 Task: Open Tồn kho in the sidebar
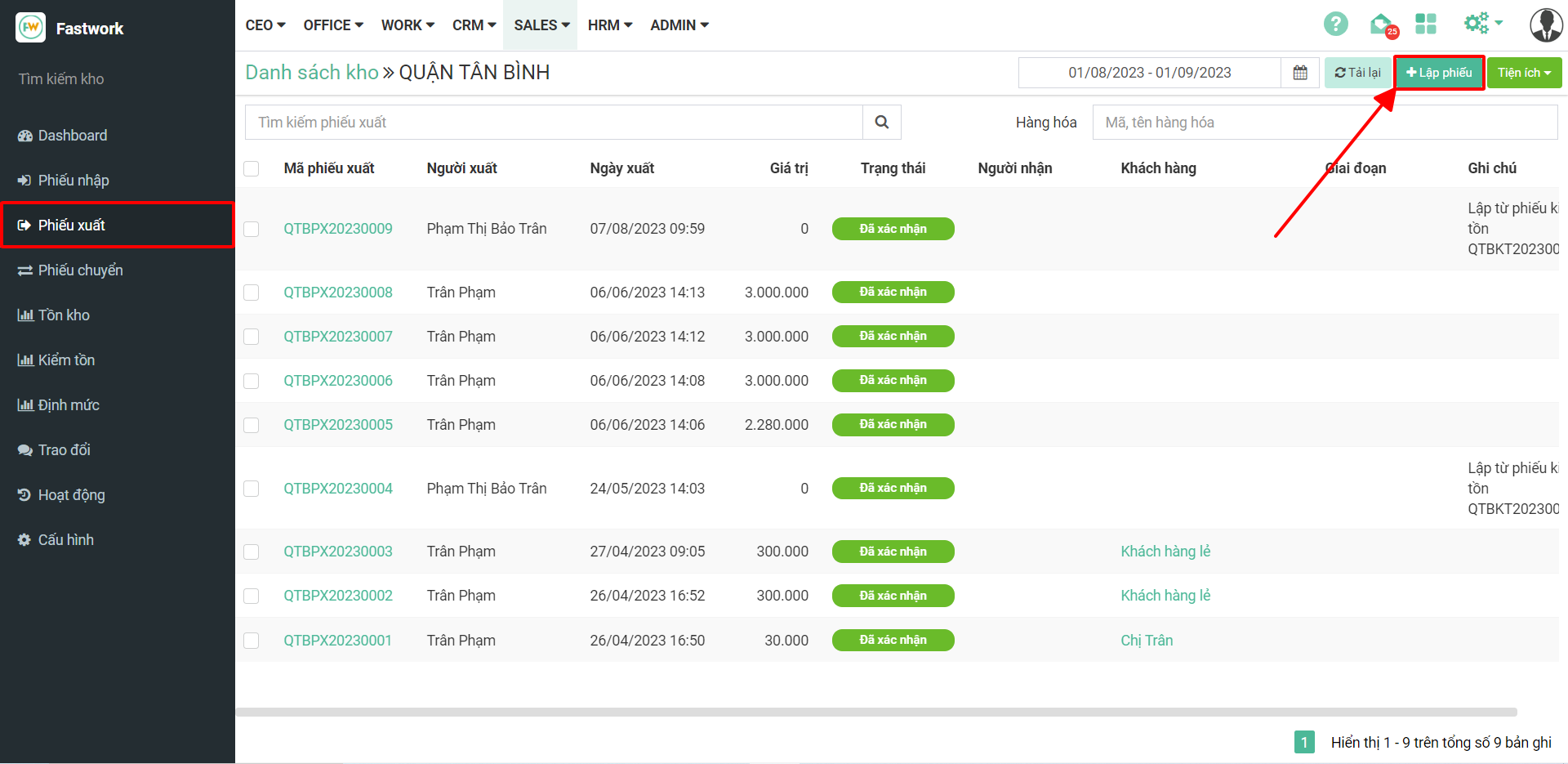[x=64, y=315]
